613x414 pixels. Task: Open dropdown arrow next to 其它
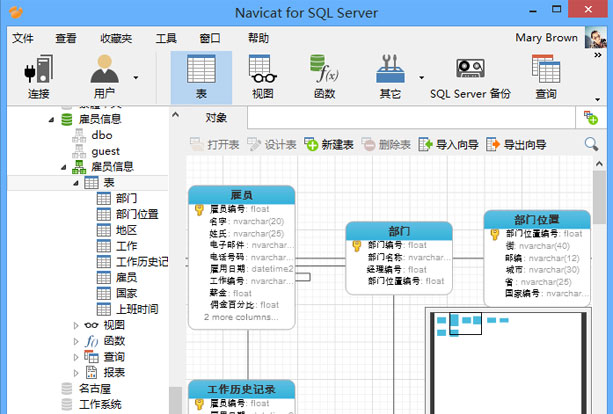tap(421, 77)
